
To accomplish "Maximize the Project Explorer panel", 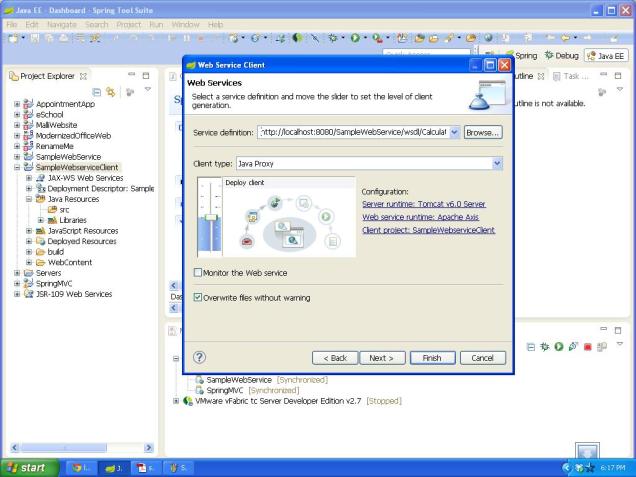I will pyautogui.click(x=146, y=75).
